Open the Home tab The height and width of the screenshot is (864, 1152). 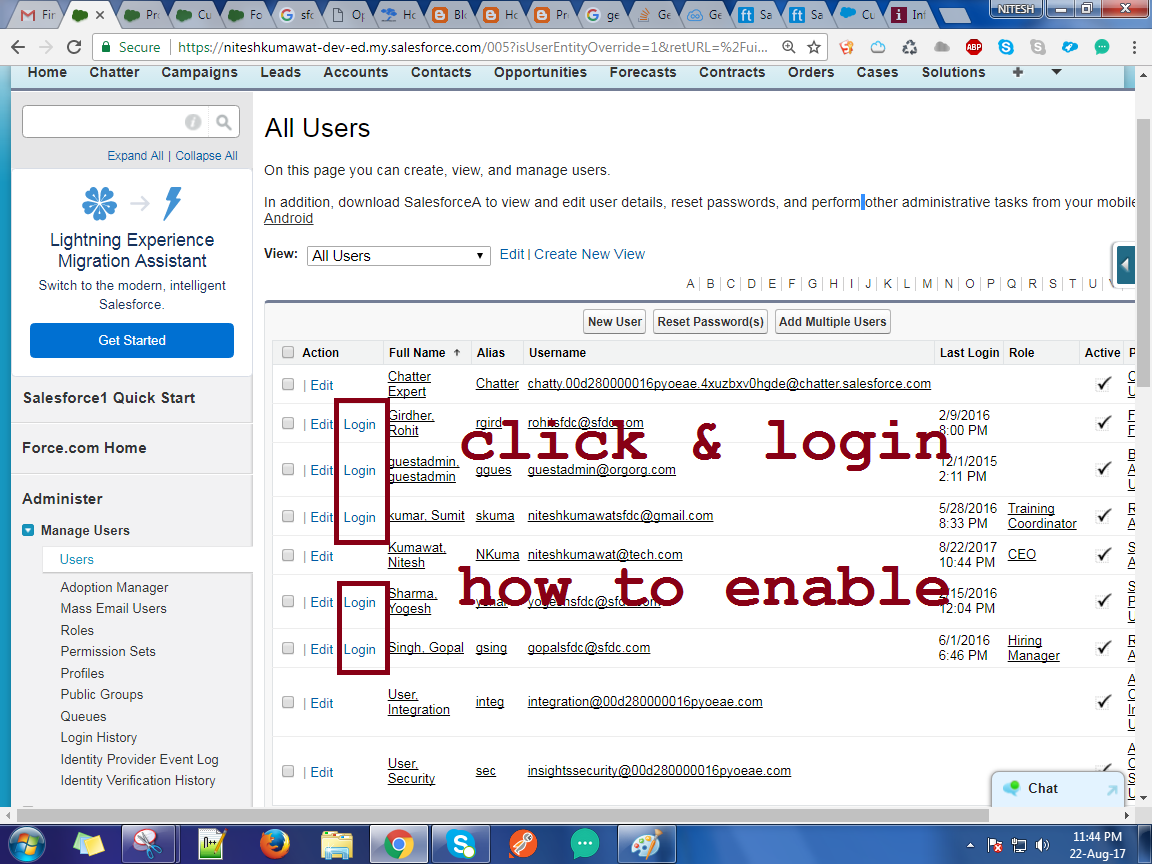47,72
